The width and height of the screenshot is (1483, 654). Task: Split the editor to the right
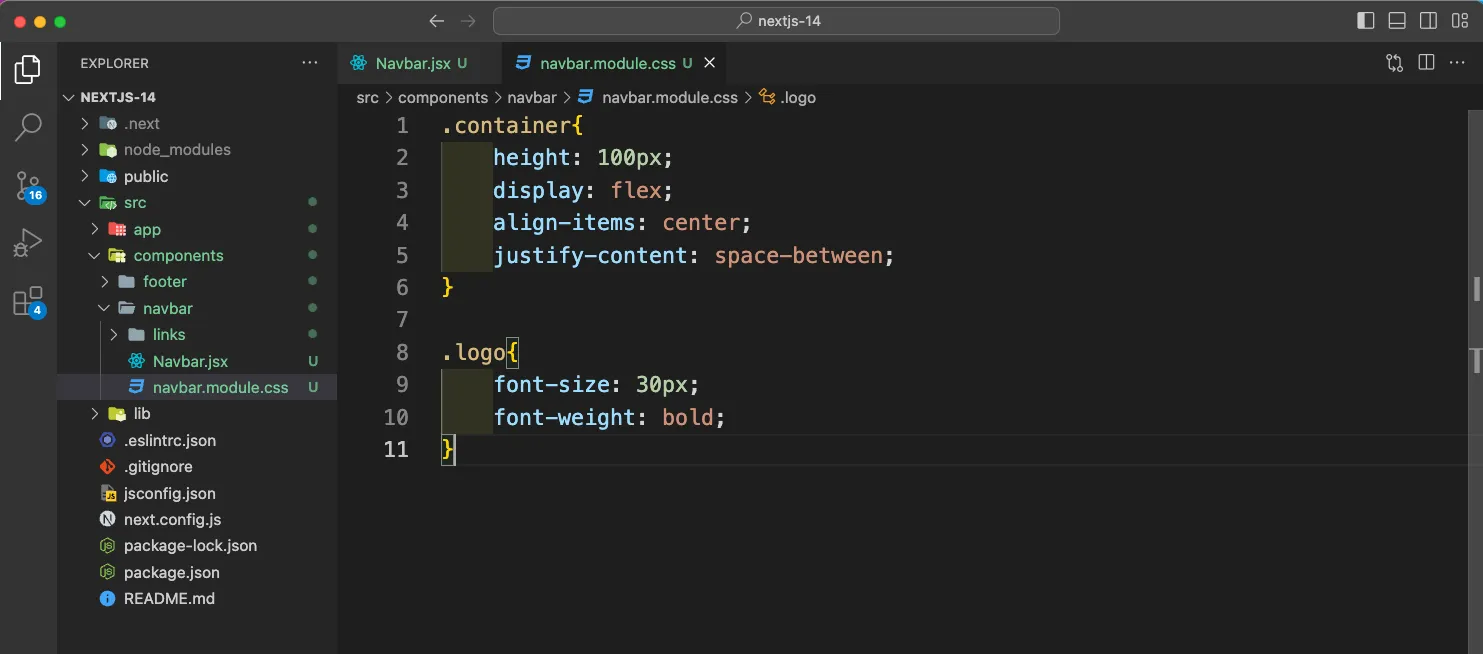pos(1427,63)
